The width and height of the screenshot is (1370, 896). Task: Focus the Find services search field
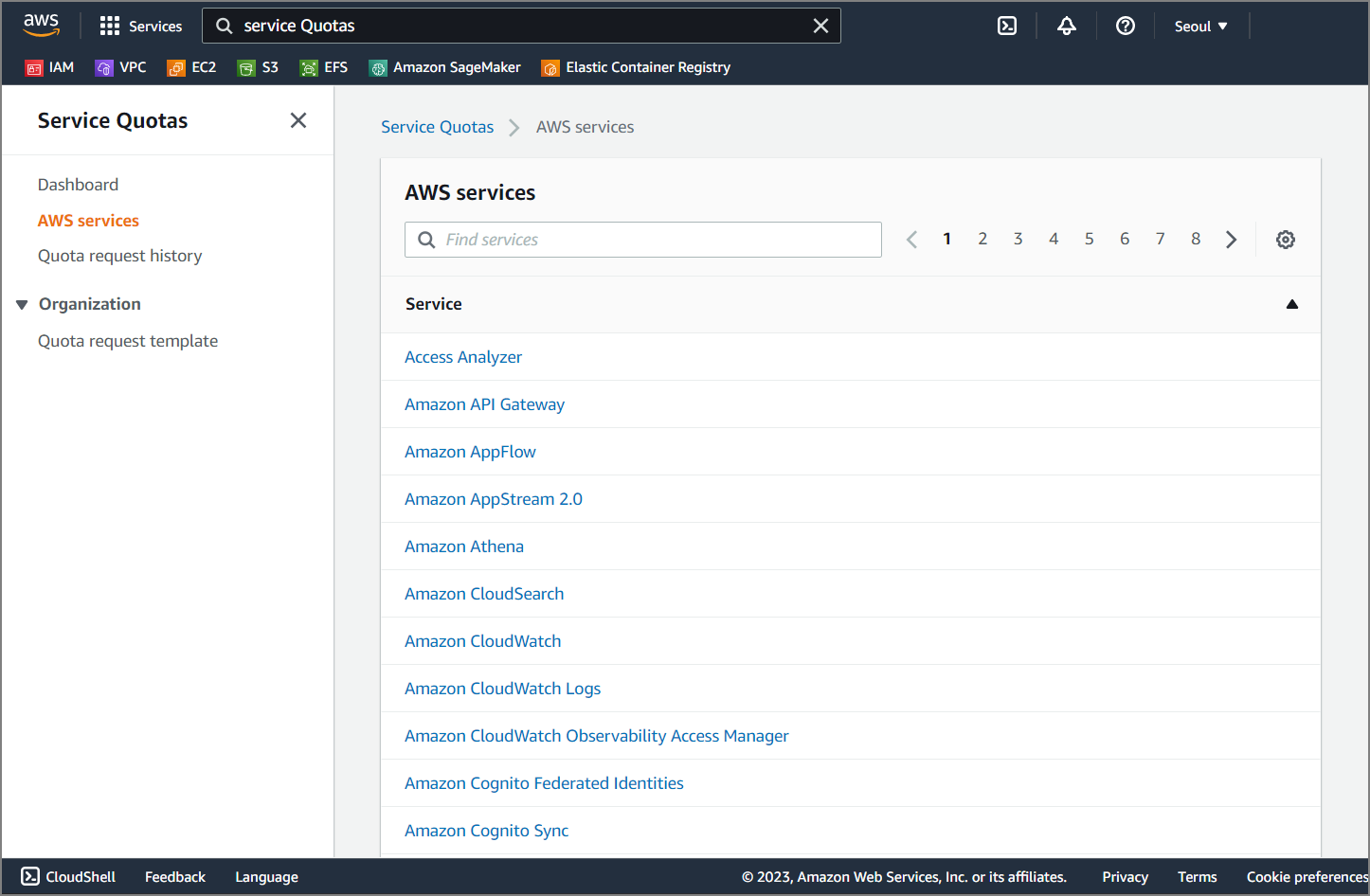point(643,240)
